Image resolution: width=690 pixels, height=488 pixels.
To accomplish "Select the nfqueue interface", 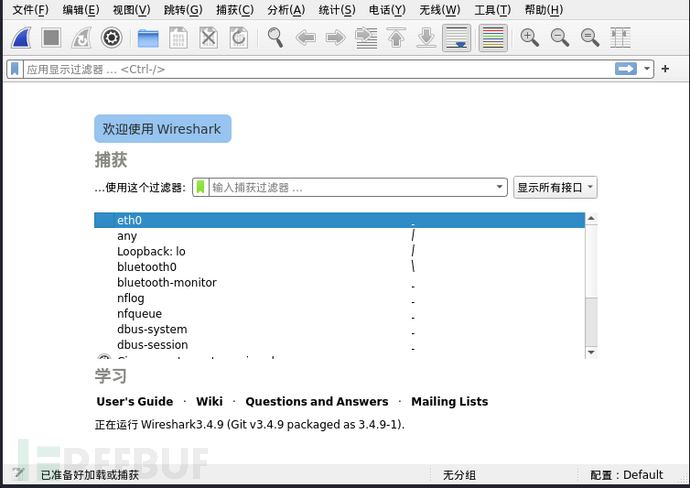I will coord(339,314).
